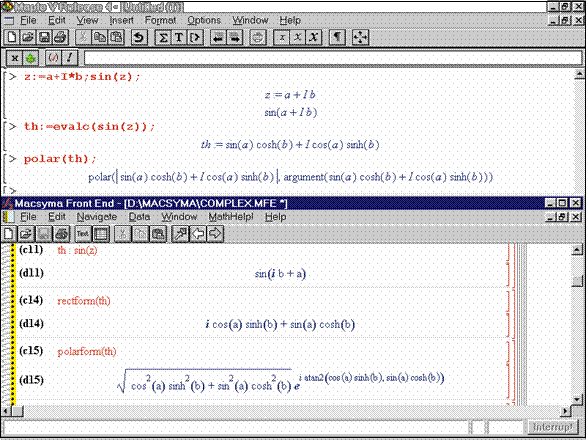Click the Maple worksheet scrollbar up arrow
This screenshot has height=440, width=586.
[x=579, y=75]
